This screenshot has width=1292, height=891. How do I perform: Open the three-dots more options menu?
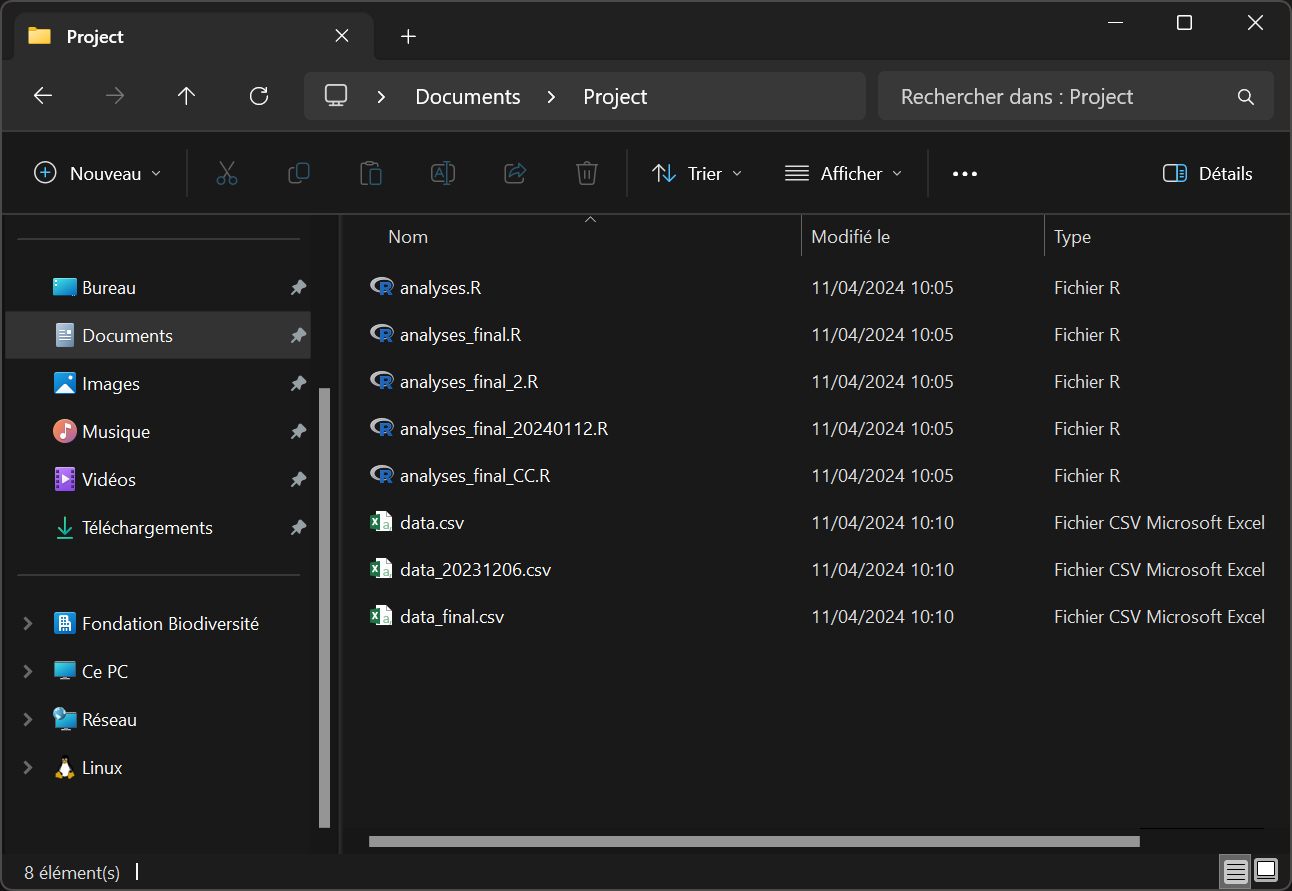point(964,173)
